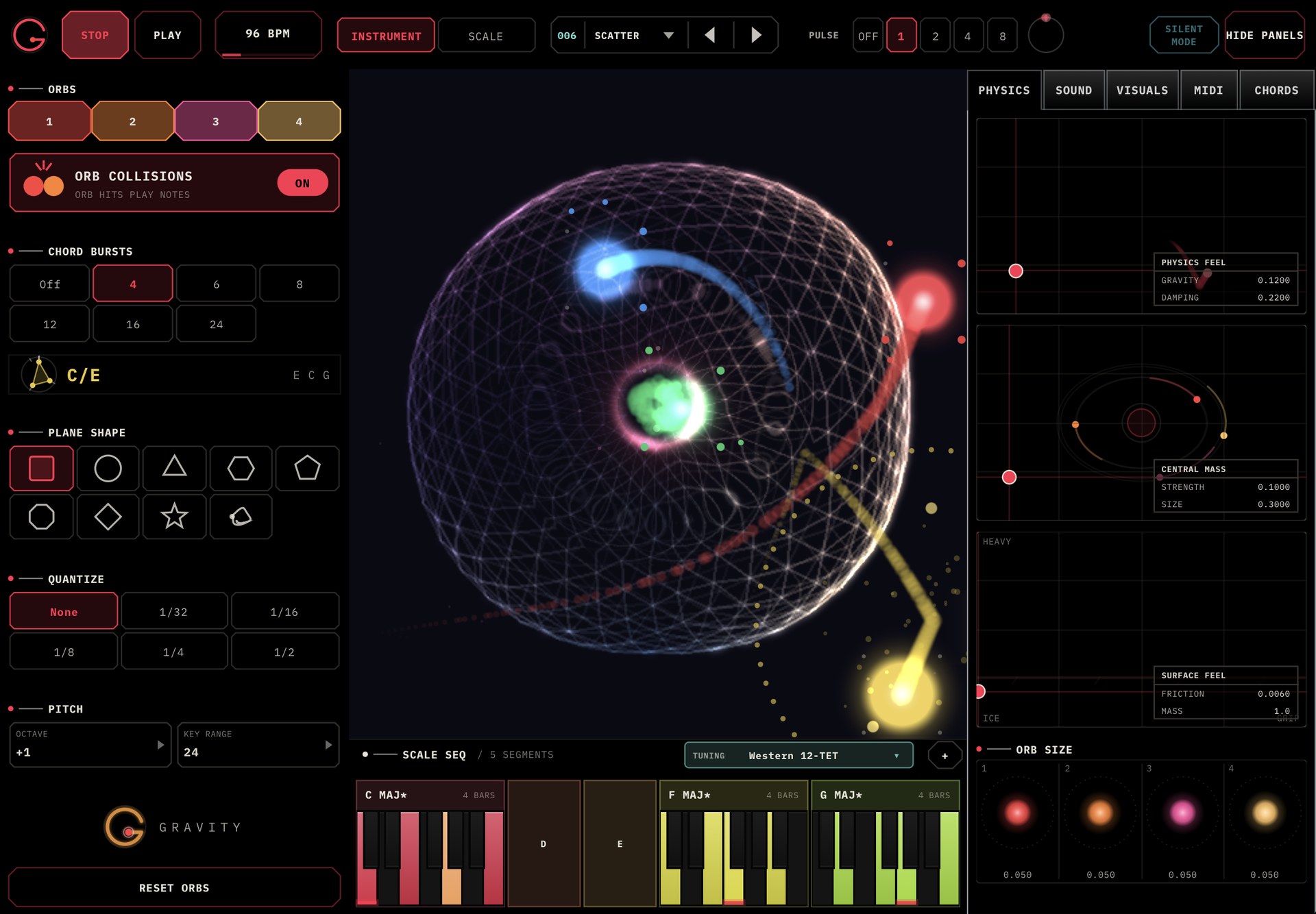The image size is (1316, 914).
Task: Set Quantize to 1/16
Action: (x=284, y=611)
